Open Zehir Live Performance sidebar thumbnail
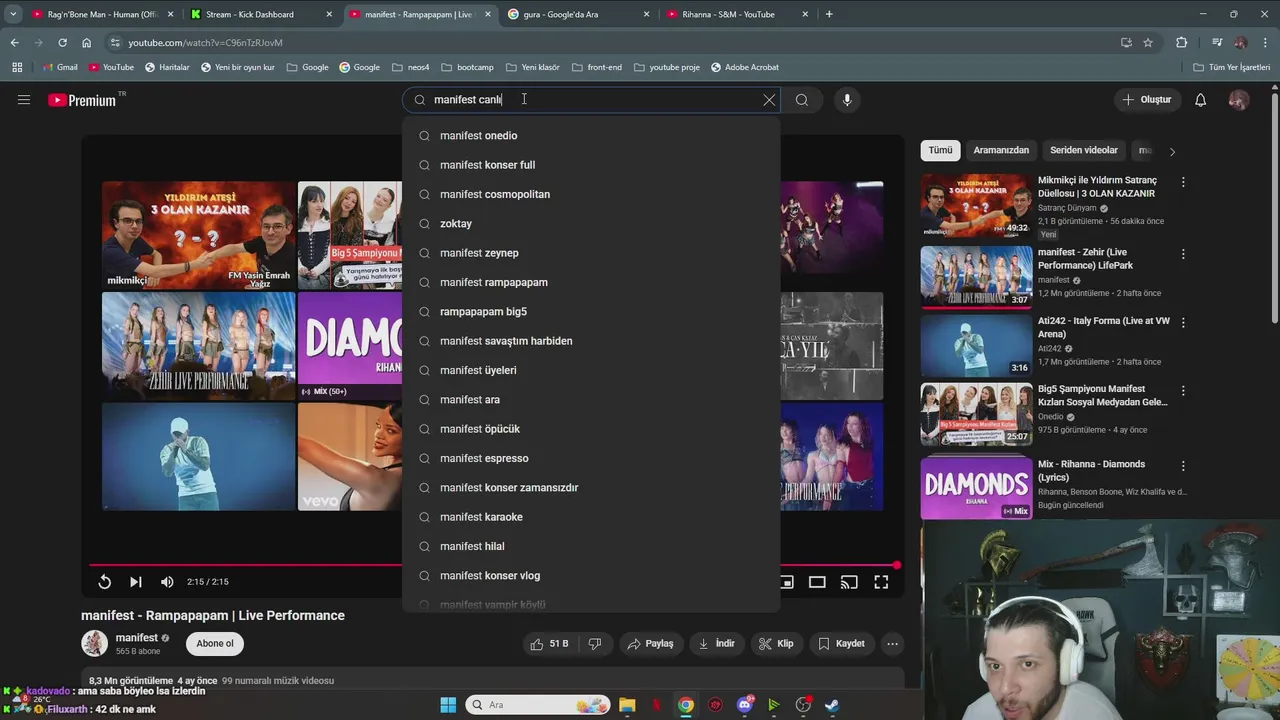The image size is (1280, 720). point(976,276)
